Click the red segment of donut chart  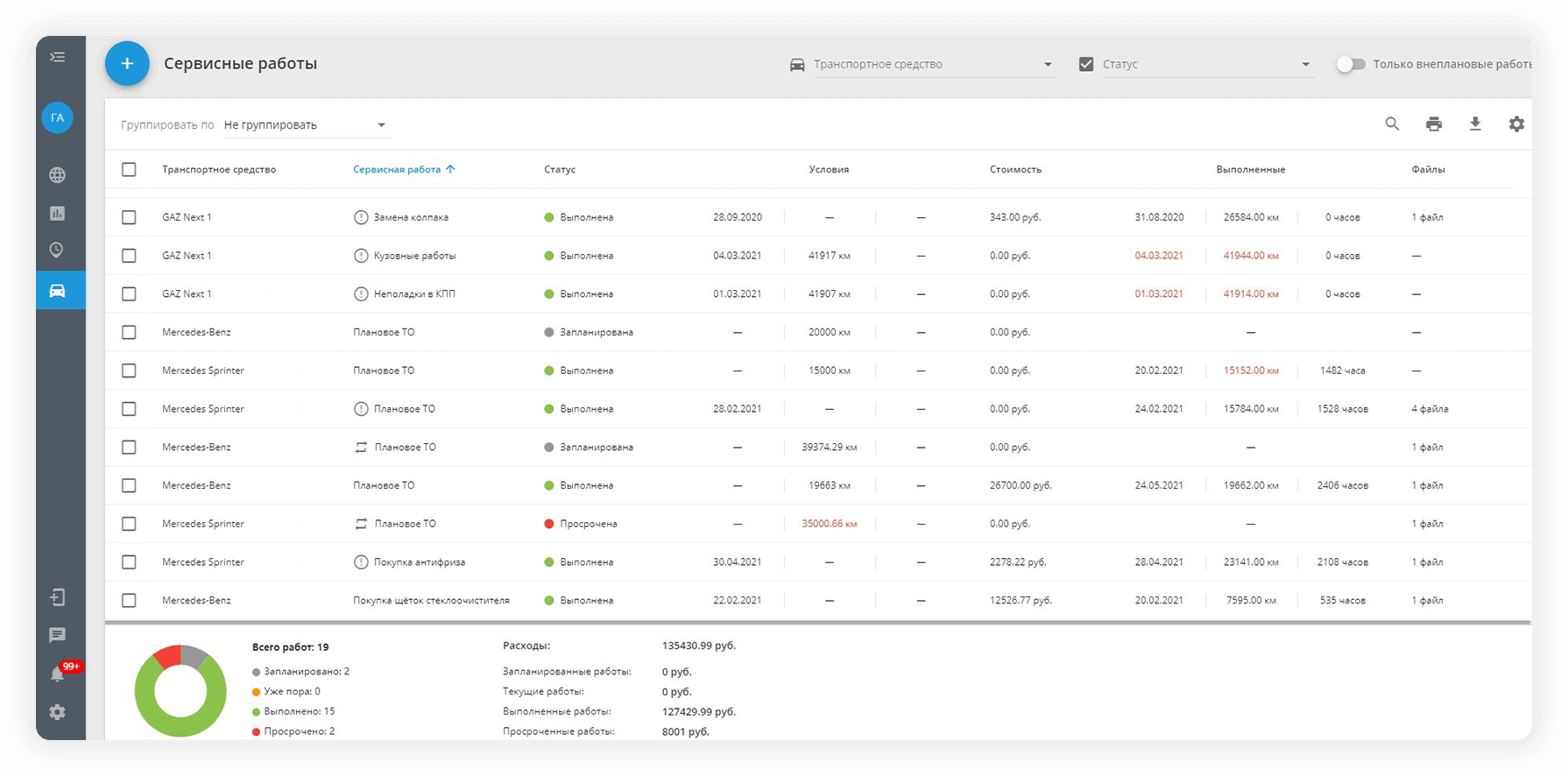(166, 659)
